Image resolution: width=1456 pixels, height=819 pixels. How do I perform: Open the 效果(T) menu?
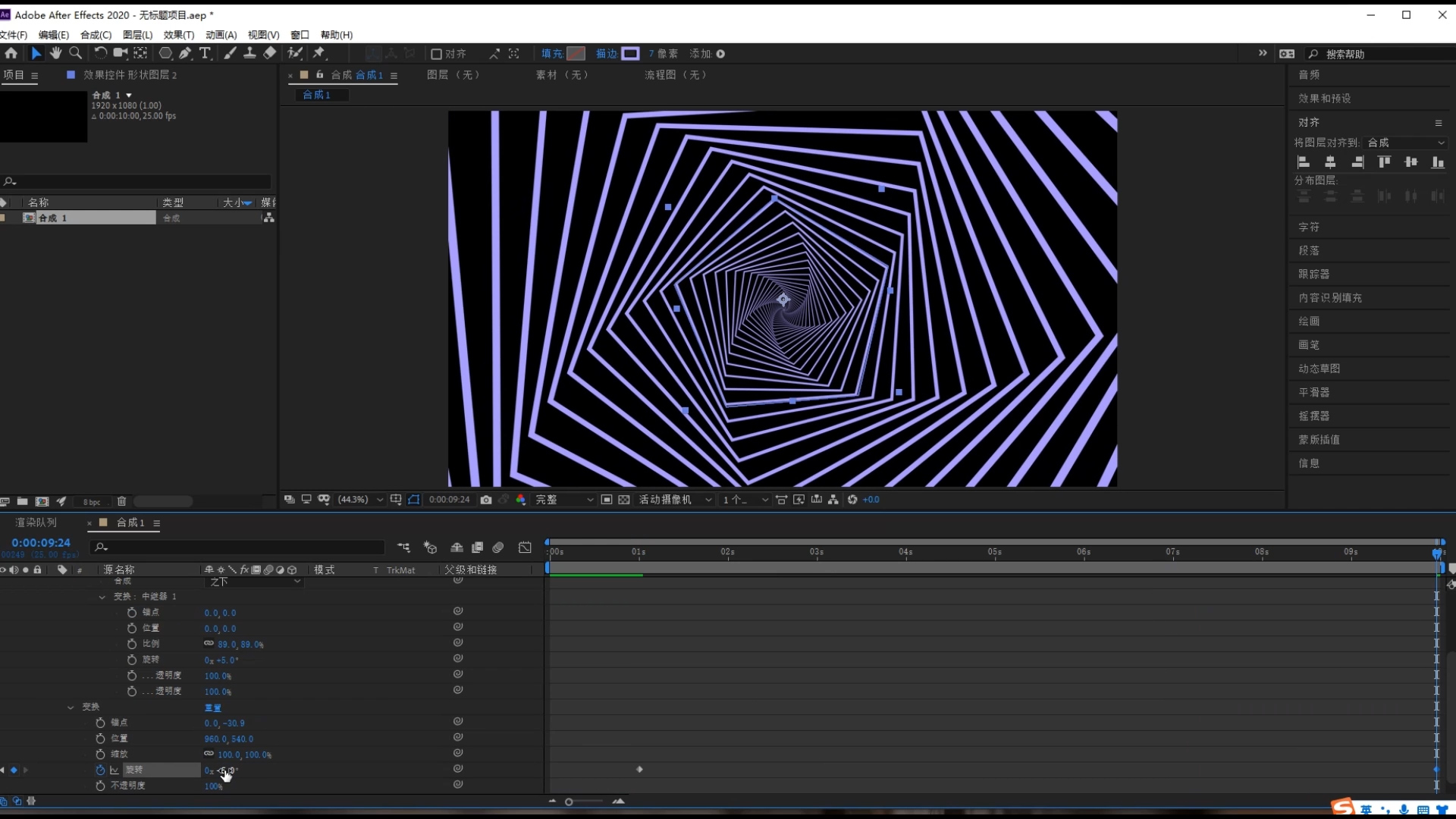(179, 35)
